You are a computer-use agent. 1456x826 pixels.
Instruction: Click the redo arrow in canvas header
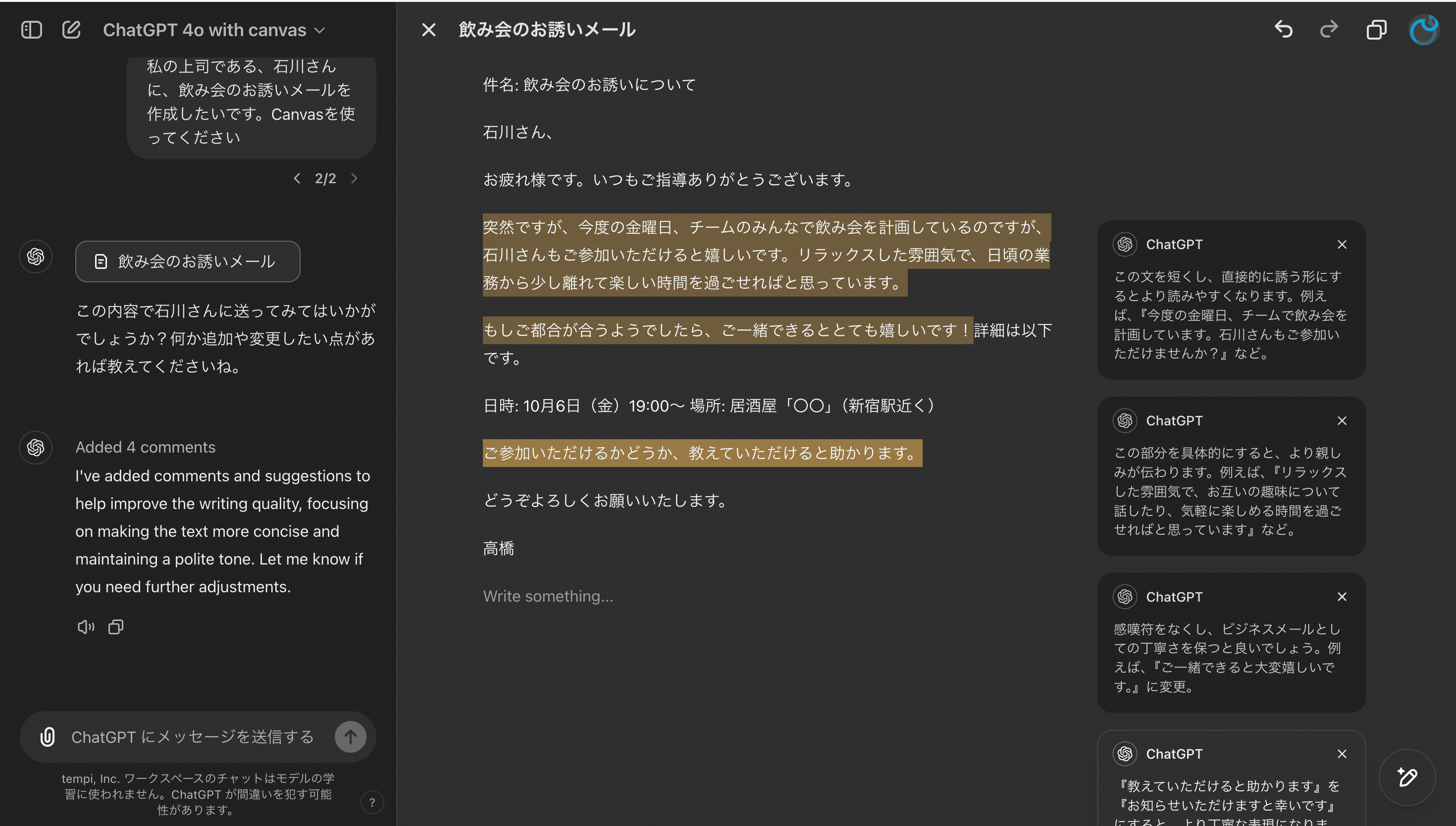pos(1329,29)
